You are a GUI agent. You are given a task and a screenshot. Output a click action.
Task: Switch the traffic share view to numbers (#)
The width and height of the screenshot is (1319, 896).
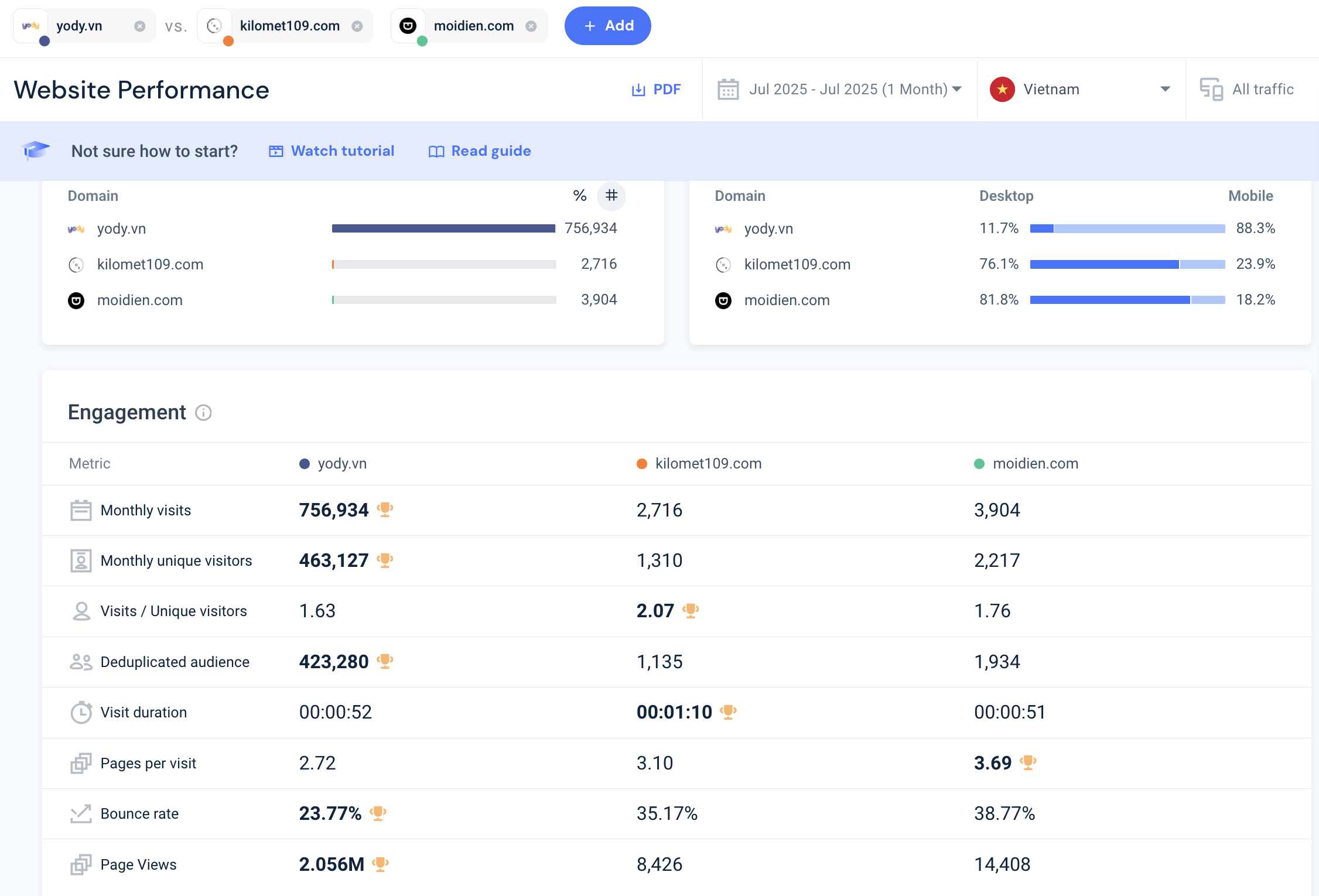click(611, 196)
